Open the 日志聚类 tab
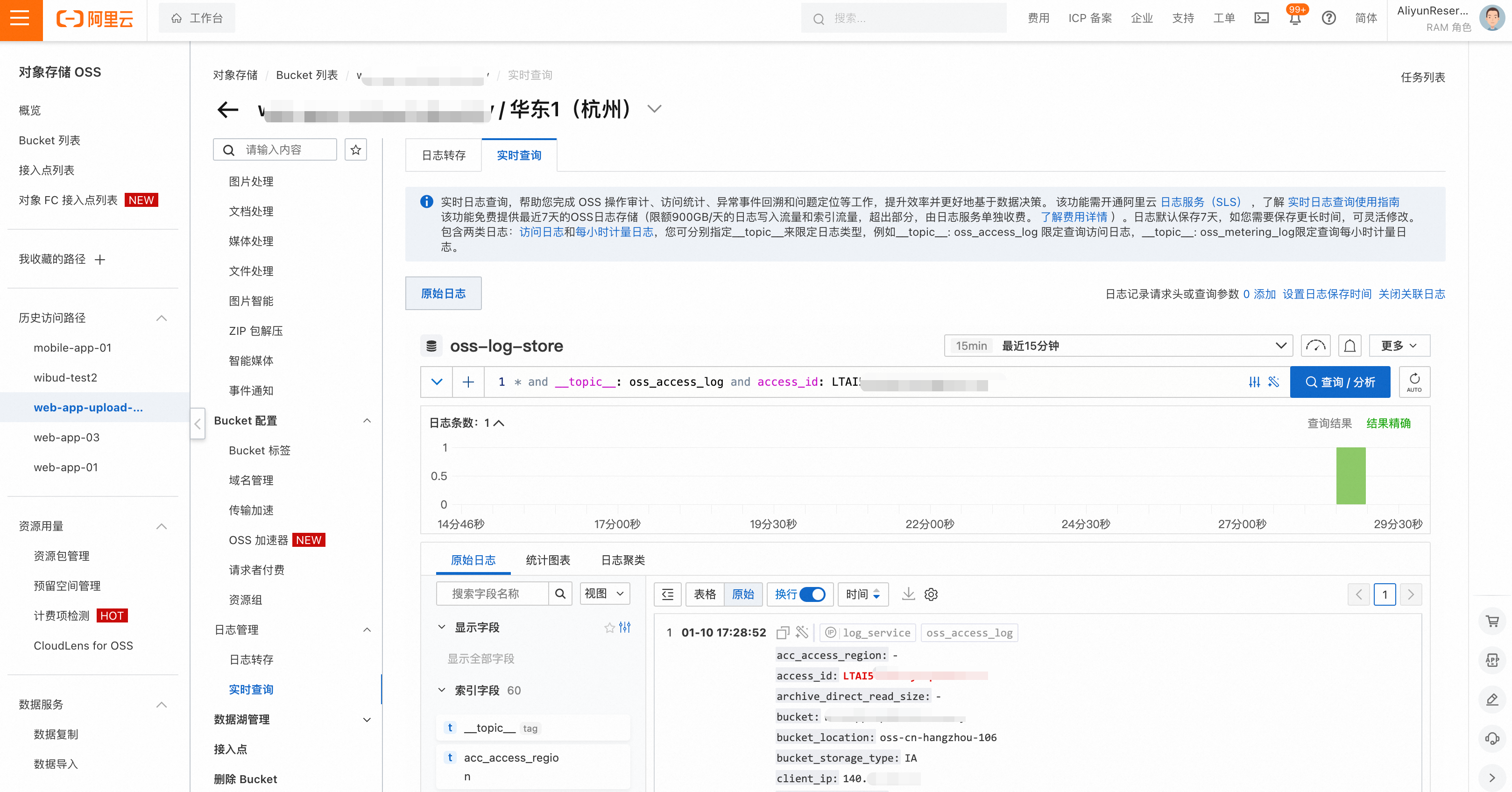1512x792 pixels. (x=623, y=560)
